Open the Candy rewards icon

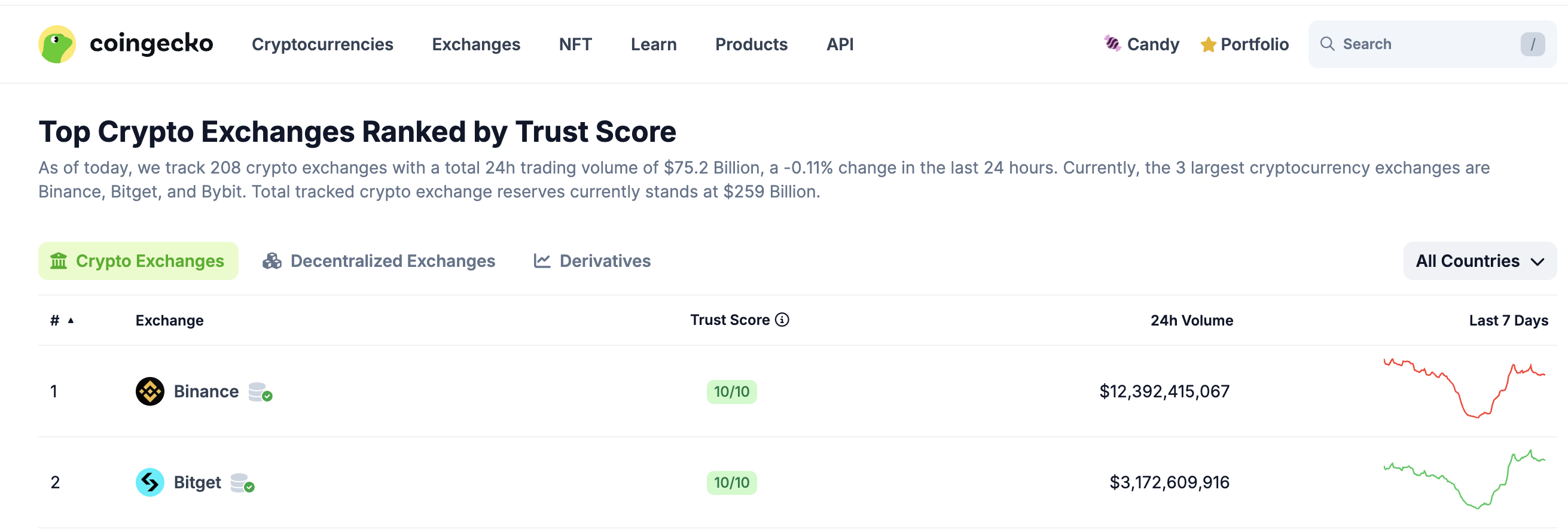[x=1113, y=44]
